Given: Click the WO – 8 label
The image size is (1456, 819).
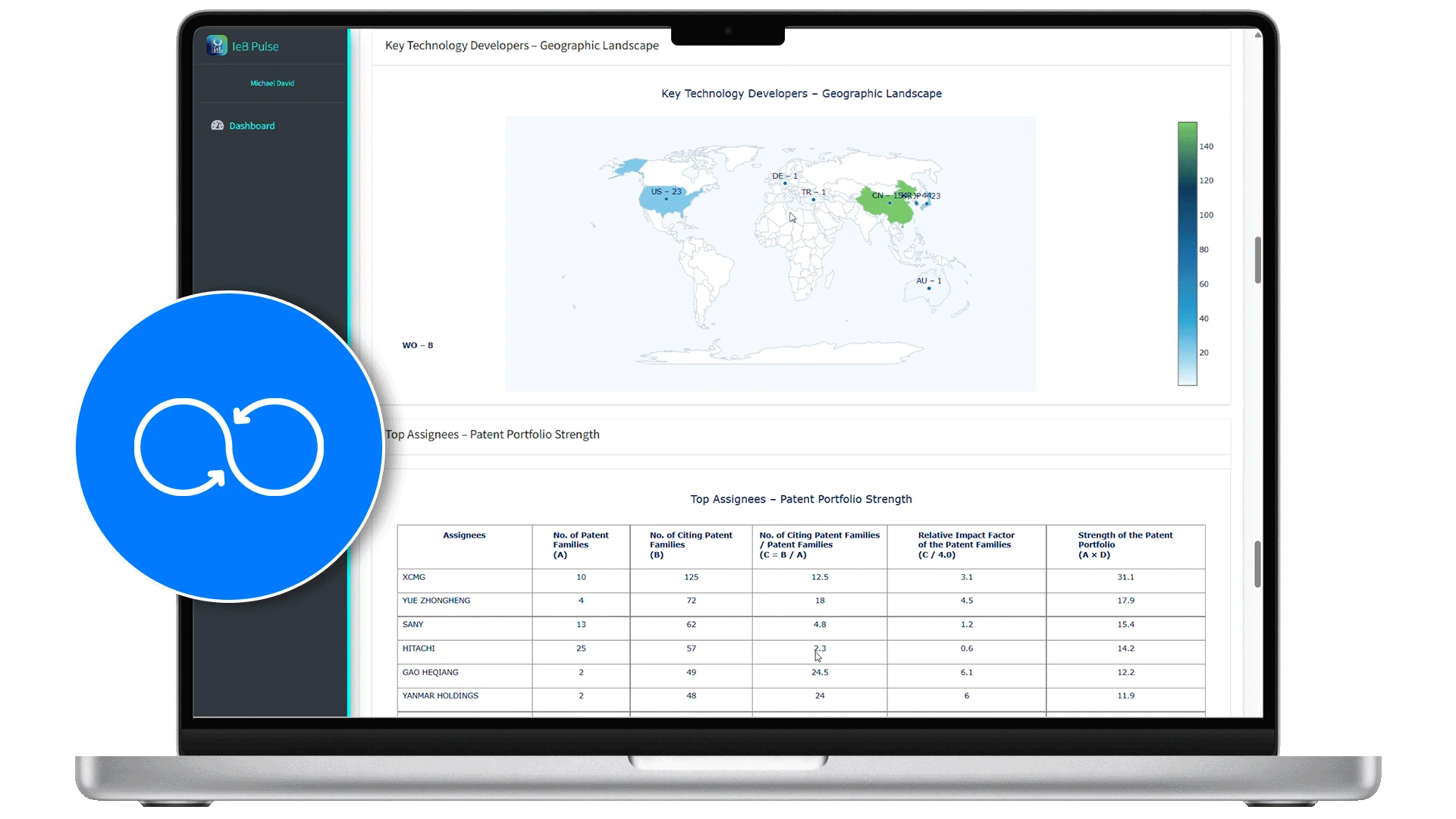Looking at the screenshot, I should 417,345.
